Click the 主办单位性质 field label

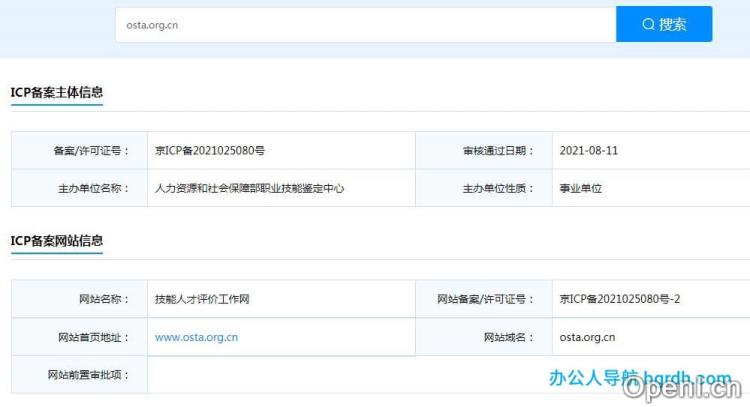point(492,188)
